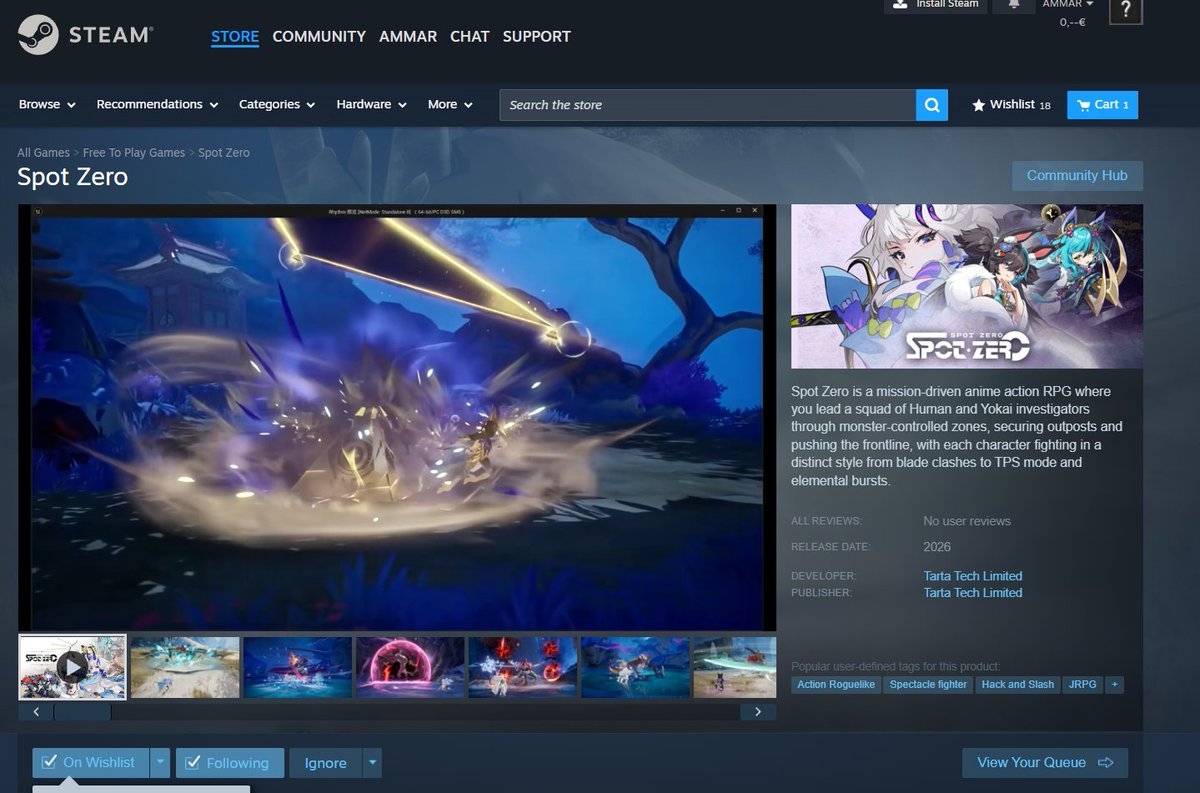Click the No user reviews text
This screenshot has width=1200, height=793.
coord(967,521)
